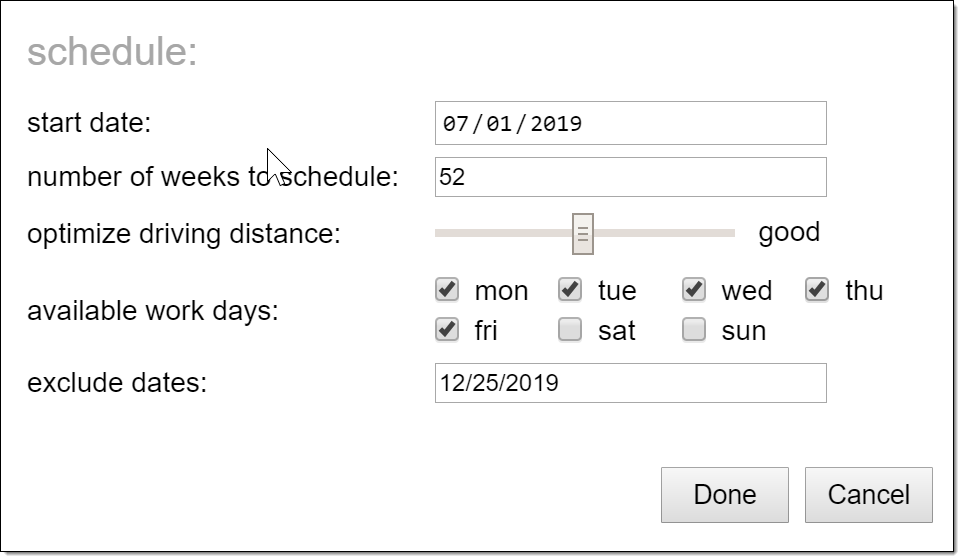This screenshot has height=560, width=962.
Task: Click slider track left of the handle
Action: (500, 233)
